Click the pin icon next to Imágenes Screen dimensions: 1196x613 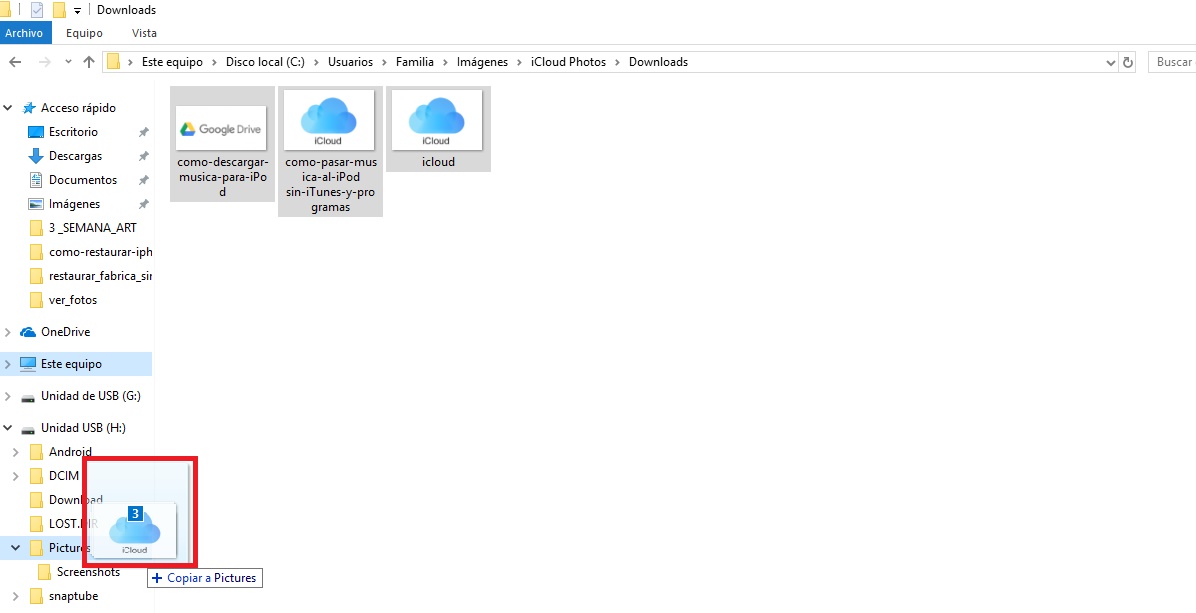(x=143, y=204)
